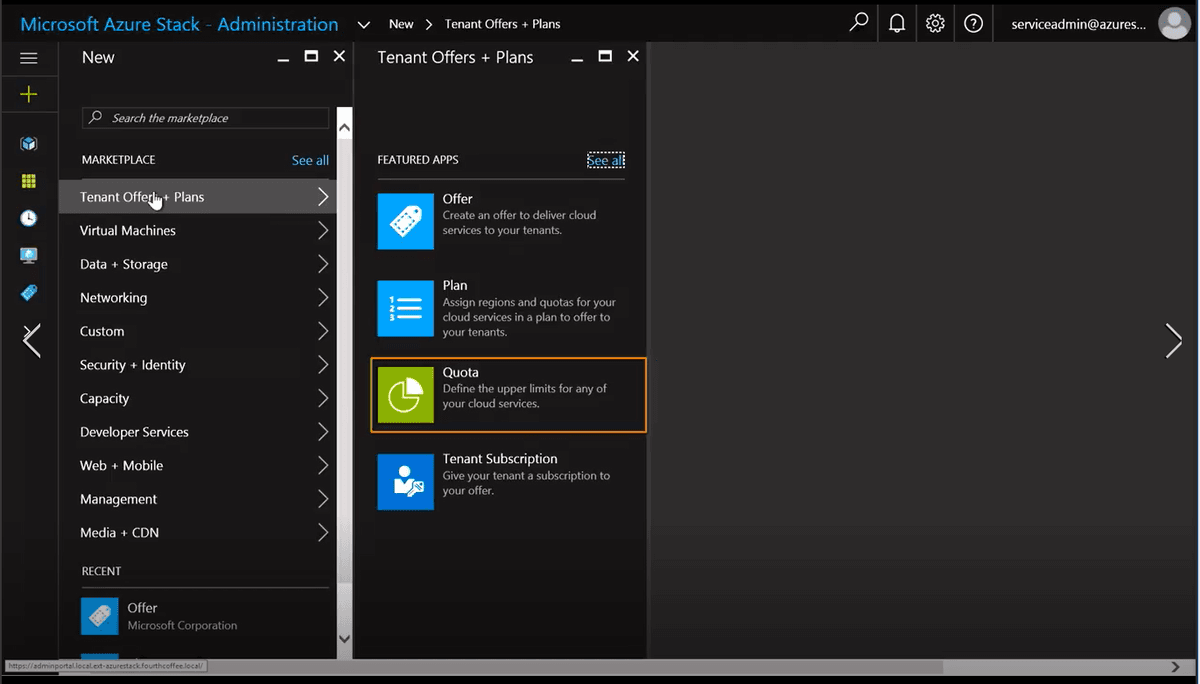Select Media + CDN category

(197, 533)
